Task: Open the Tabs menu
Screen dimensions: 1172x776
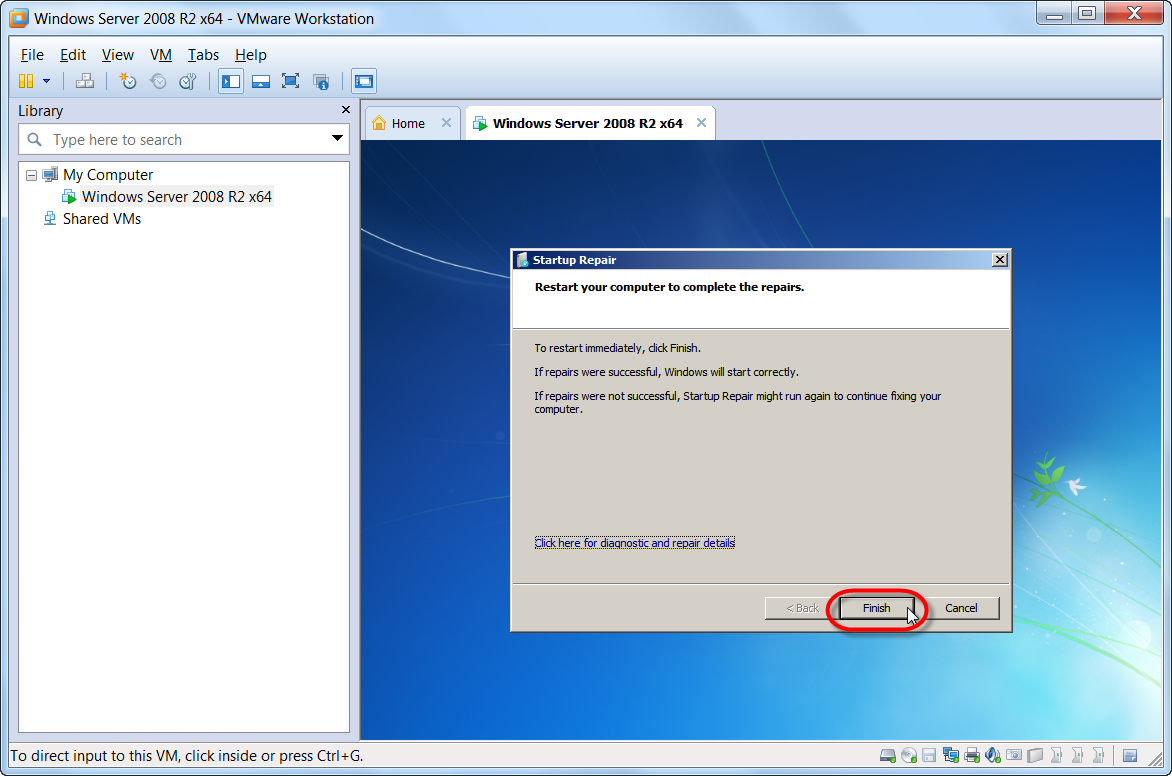Action: click(203, 55)
